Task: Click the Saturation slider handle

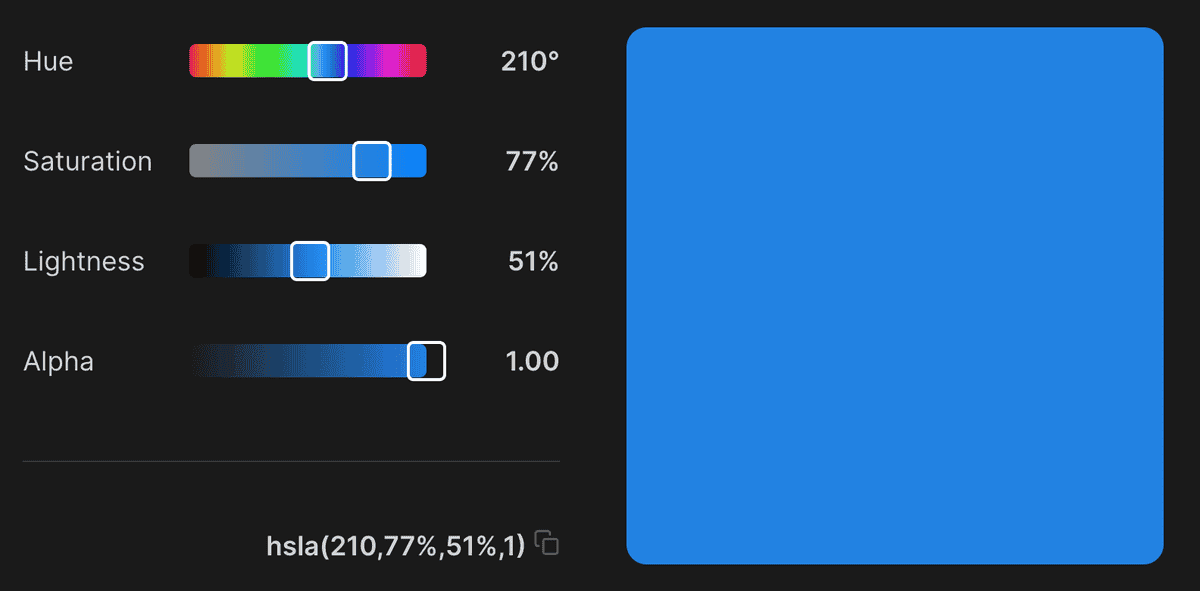Action: pyautogui.click(x=371, y=160)
